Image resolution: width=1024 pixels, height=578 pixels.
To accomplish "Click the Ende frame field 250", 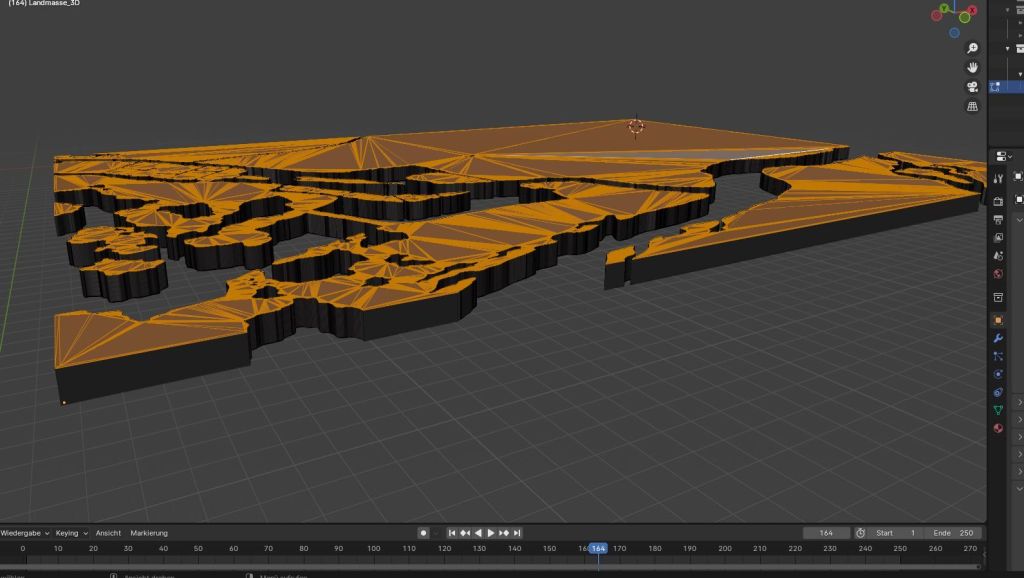I will (x=953, y=533).
